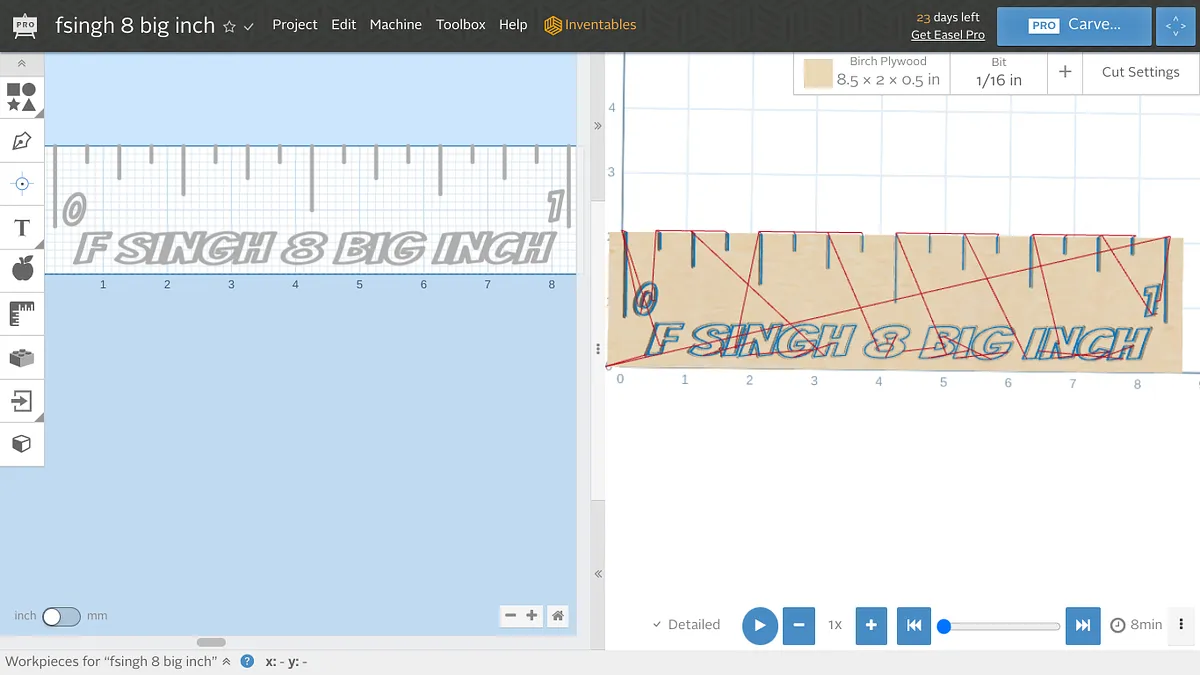Click the simulation progress slider

(x=1000, y=626)
